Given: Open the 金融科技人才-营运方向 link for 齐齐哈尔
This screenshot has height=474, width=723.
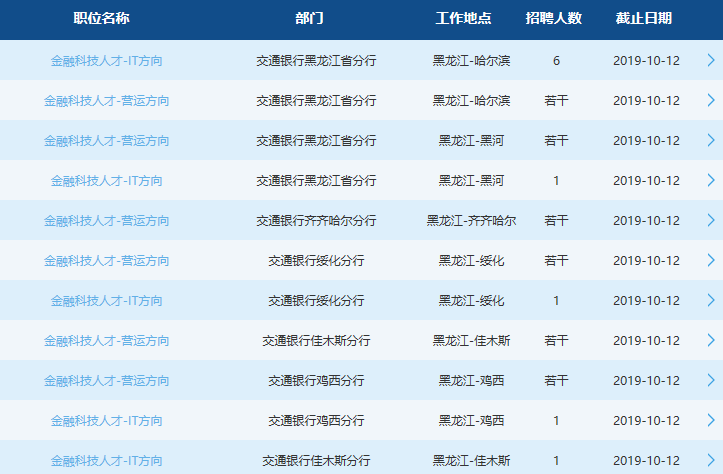Looking at the screenshot, I should pos(107,221).
